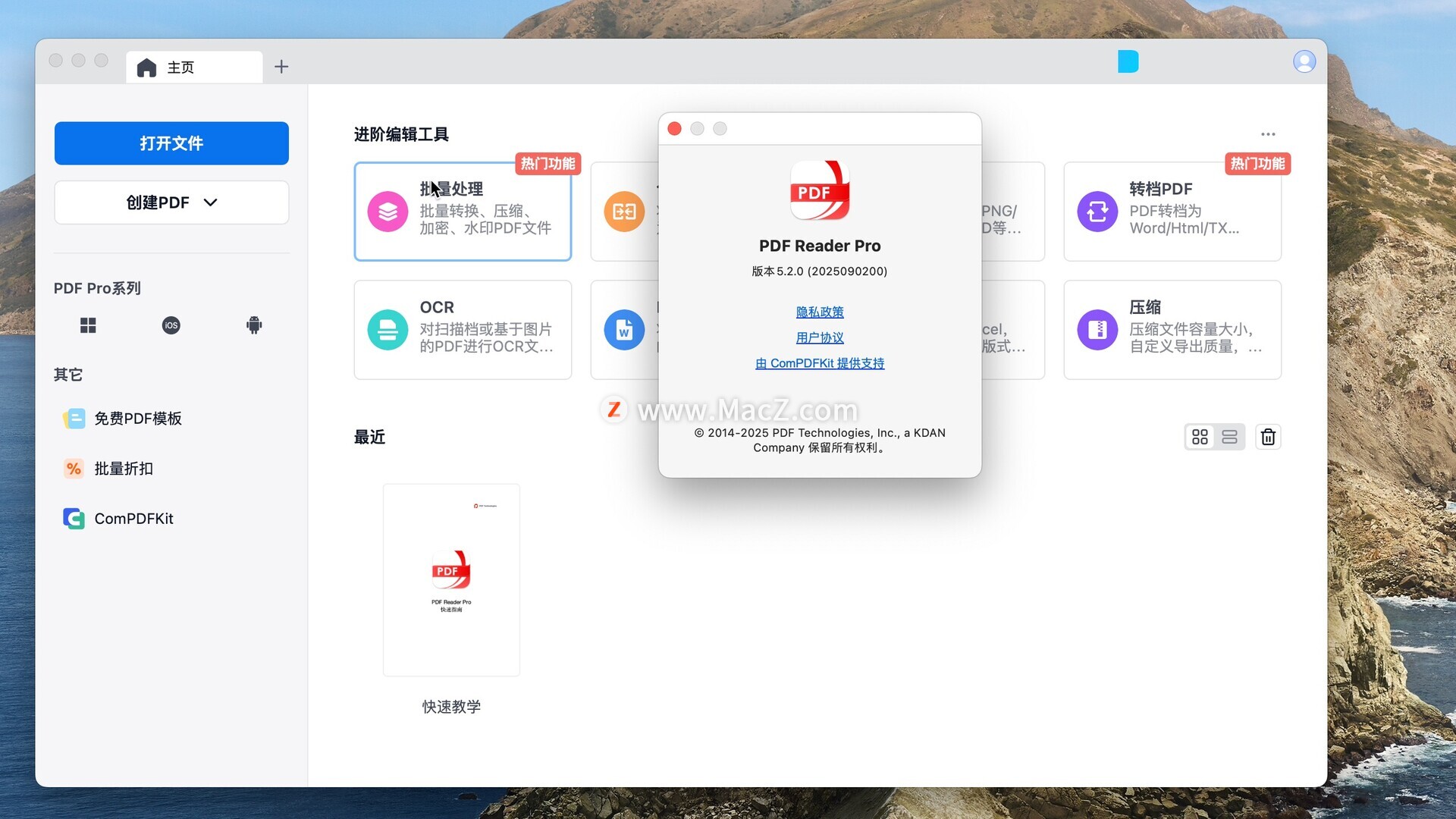Click the orange compare-files icon
The width and height of the screenshot is (1456, 819).
click(624, 212)
